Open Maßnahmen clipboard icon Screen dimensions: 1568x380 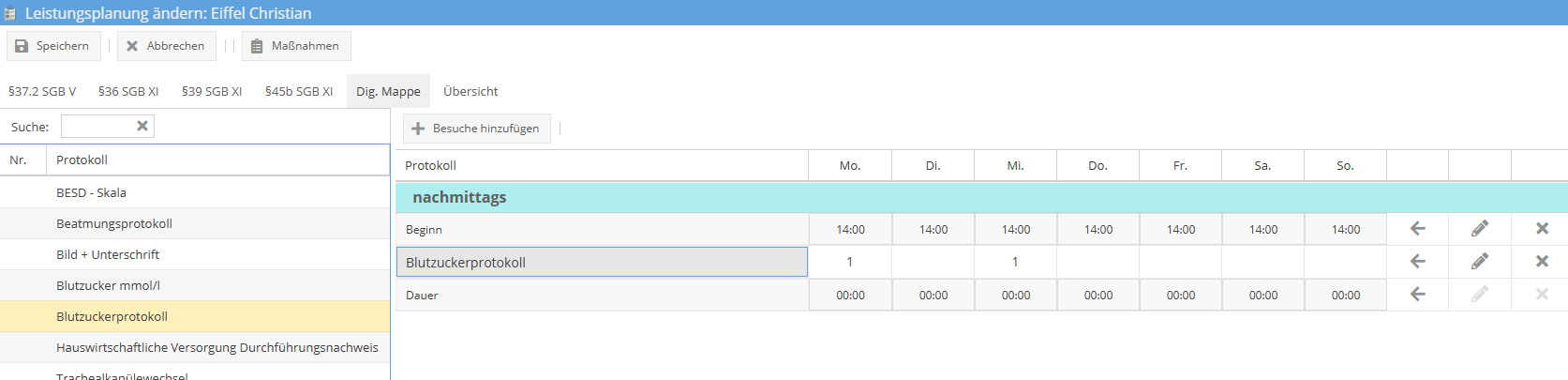click(x=257, y=46)
